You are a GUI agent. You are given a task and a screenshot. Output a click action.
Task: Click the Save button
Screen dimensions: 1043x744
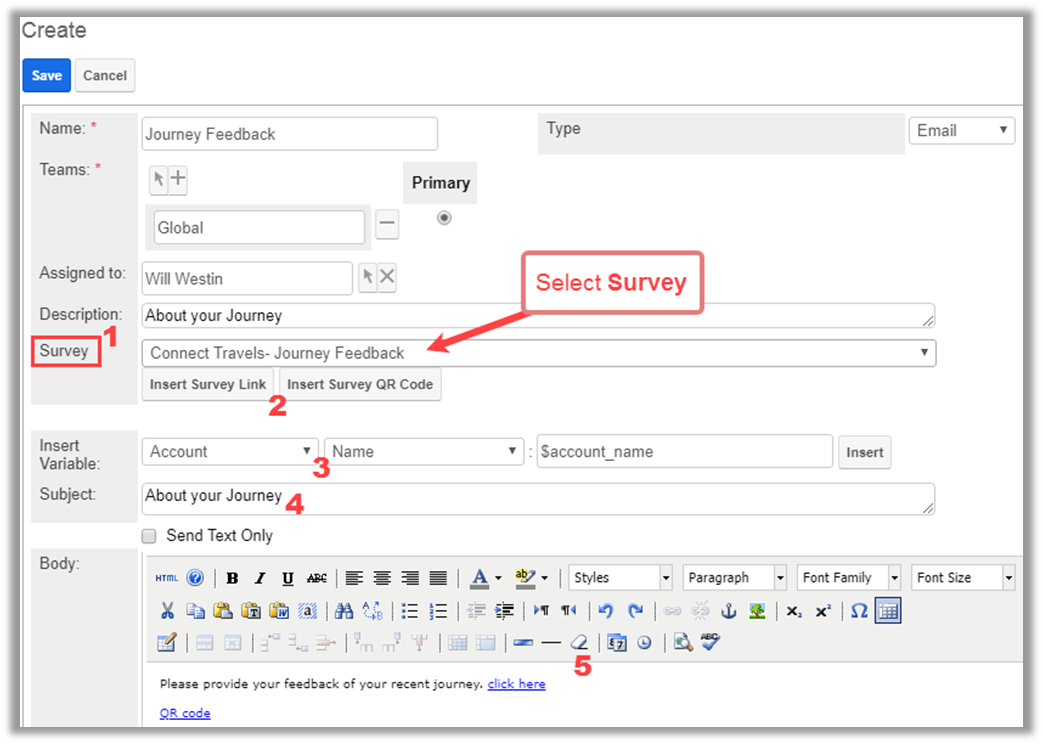tap(46, 75)
